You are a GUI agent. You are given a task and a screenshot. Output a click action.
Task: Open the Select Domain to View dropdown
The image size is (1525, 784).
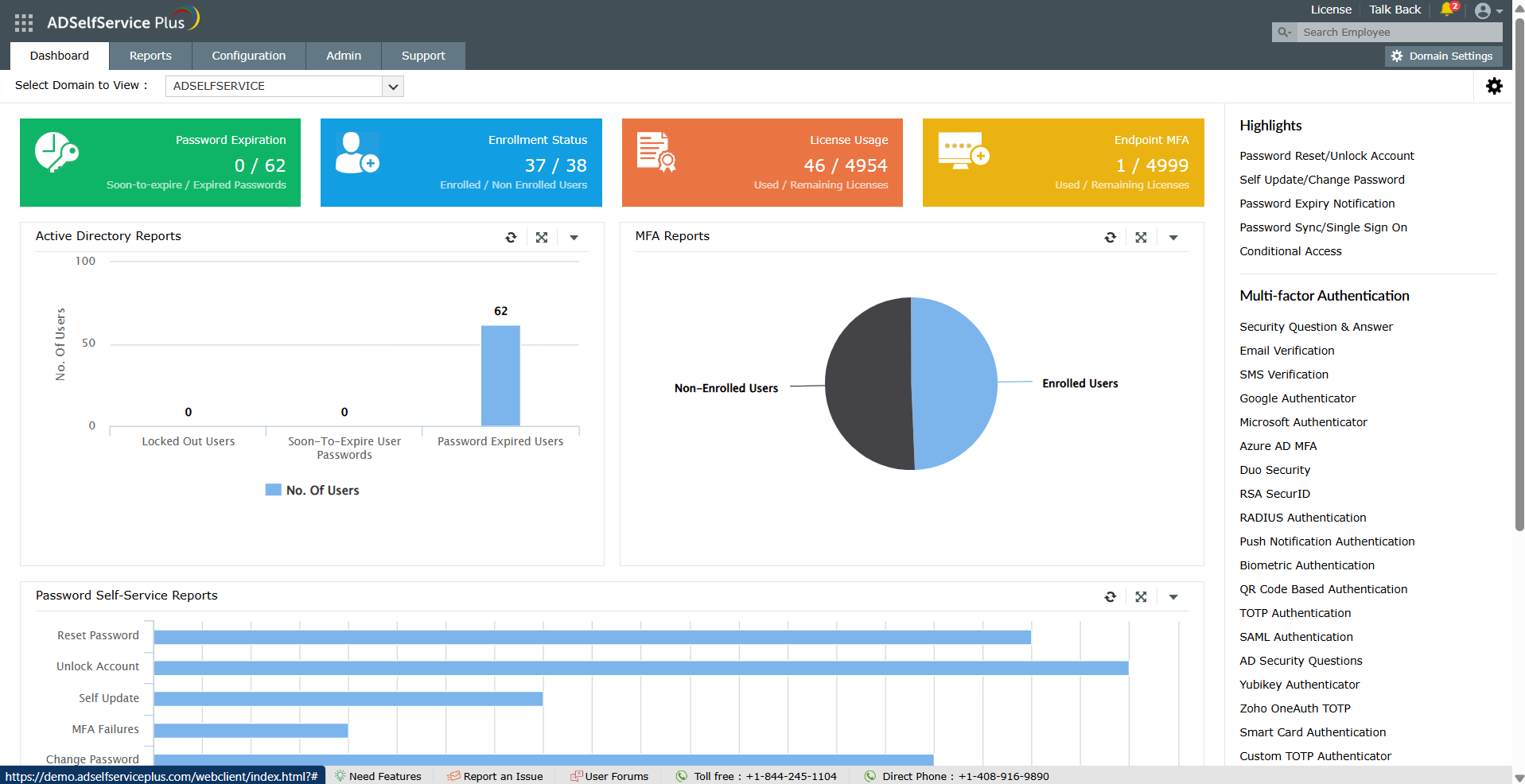tap(284, 86)
